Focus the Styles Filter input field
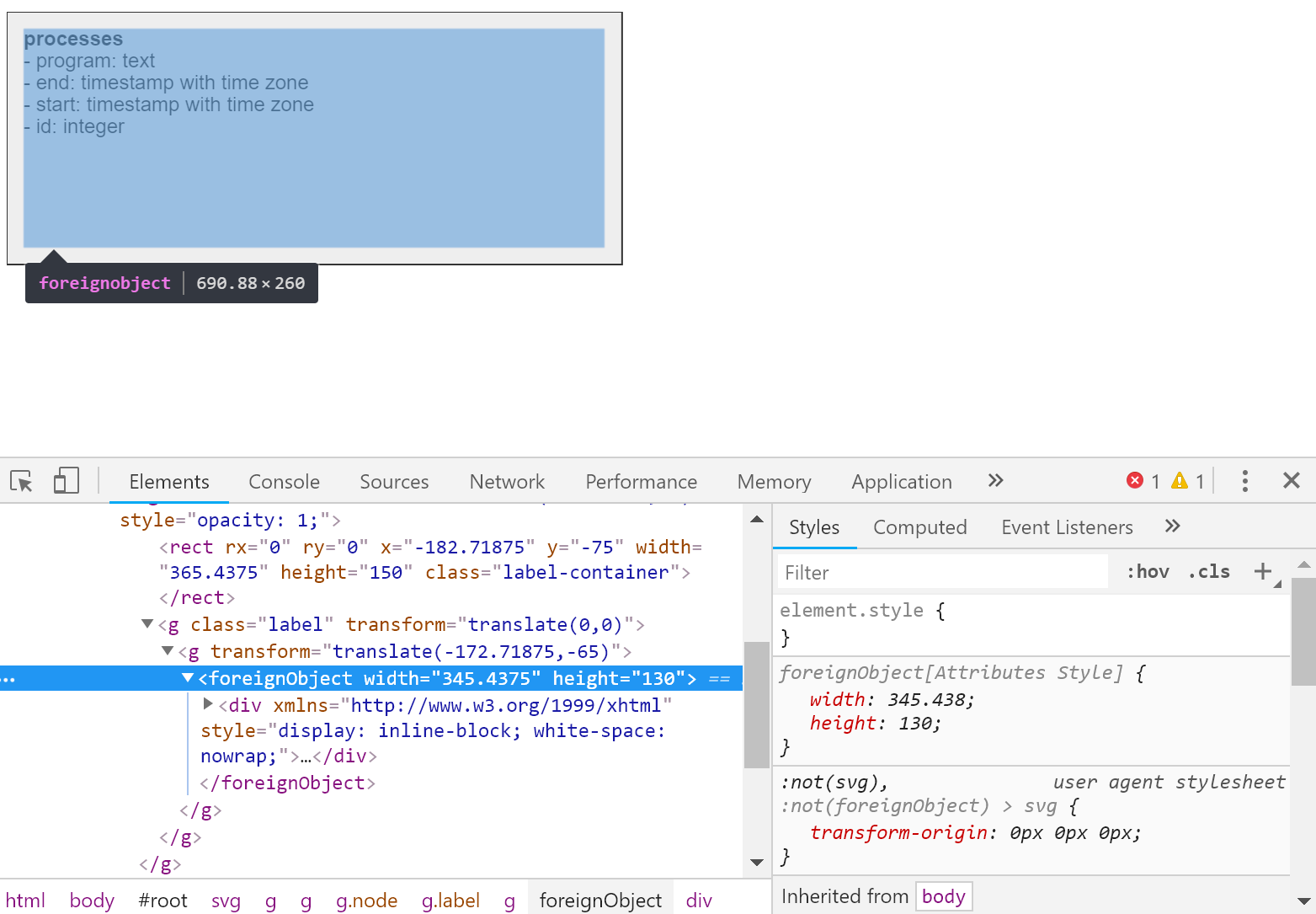1316x914 pixels. pos(943,572)
